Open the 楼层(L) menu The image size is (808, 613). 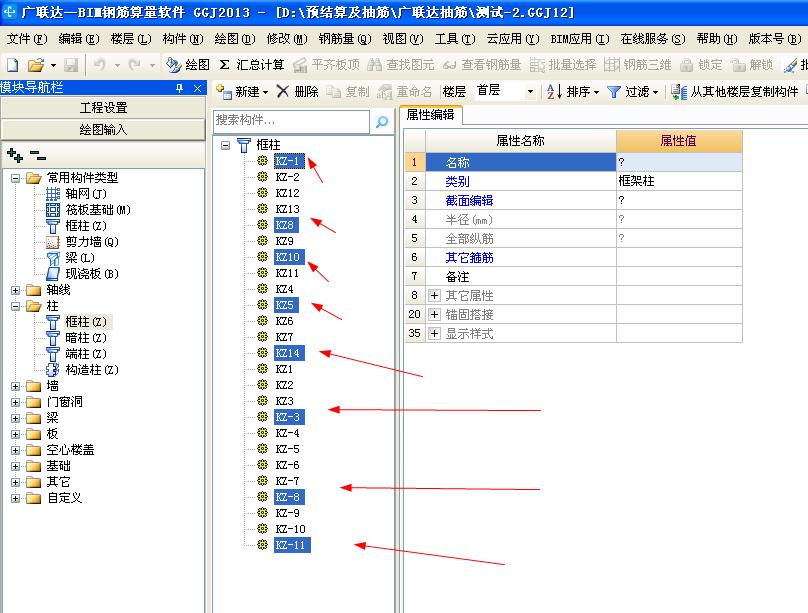(x=131, y=39)
